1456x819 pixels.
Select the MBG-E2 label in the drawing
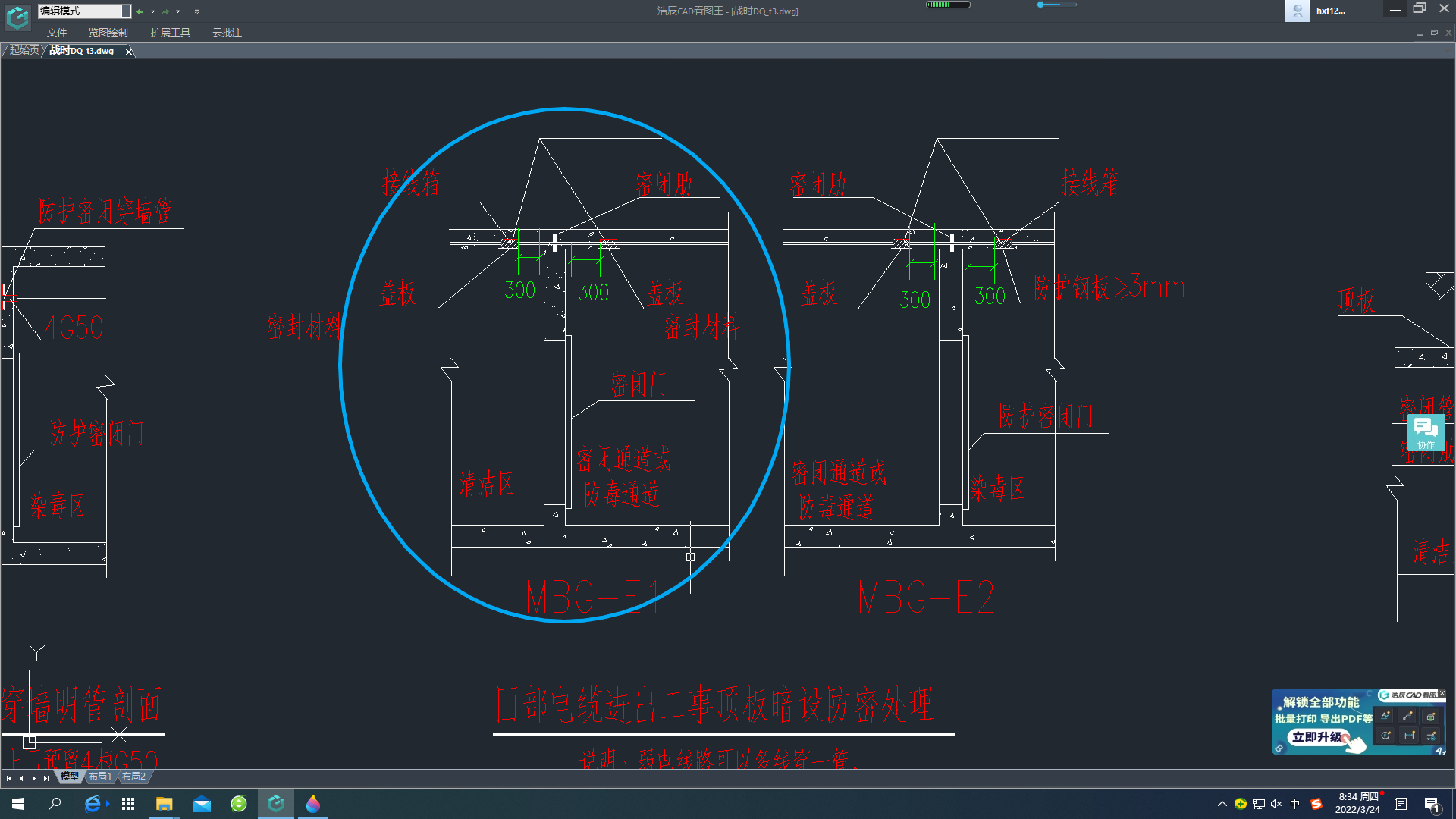click(926, 598)
